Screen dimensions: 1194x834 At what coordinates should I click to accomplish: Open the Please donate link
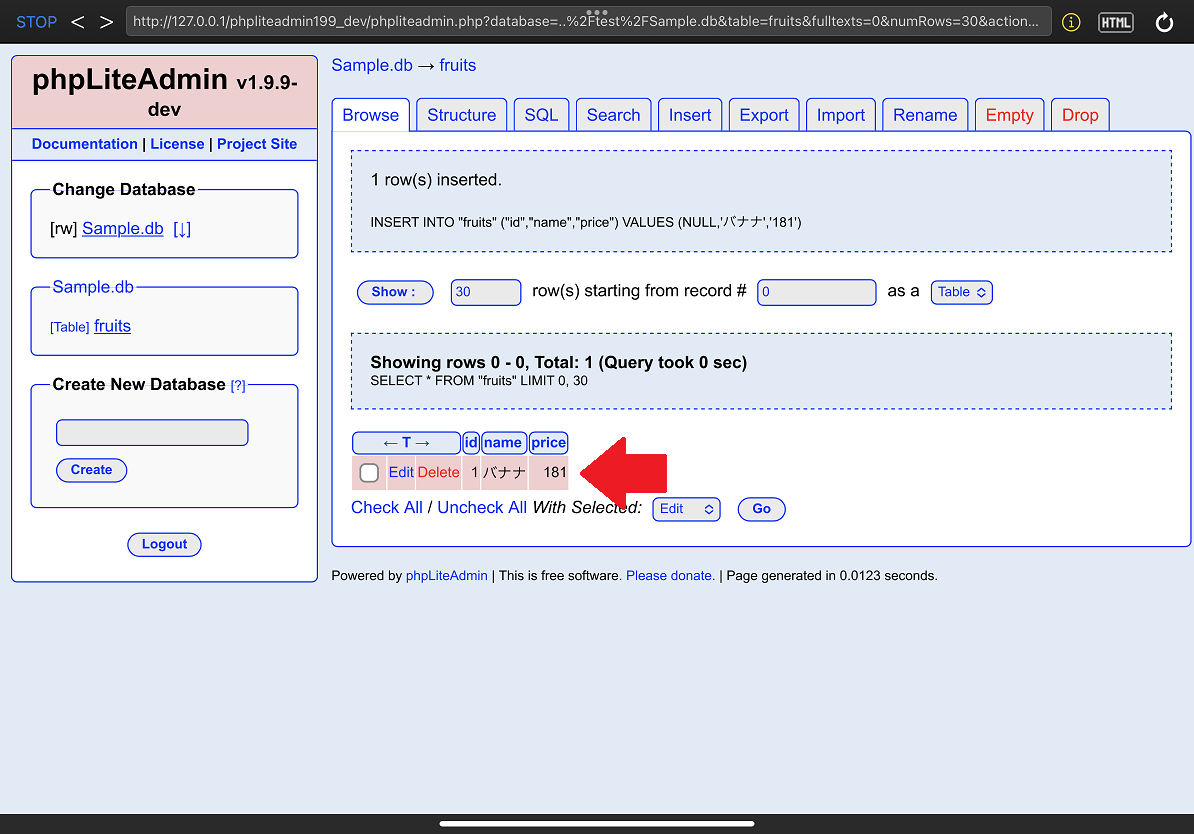(670, 576)
